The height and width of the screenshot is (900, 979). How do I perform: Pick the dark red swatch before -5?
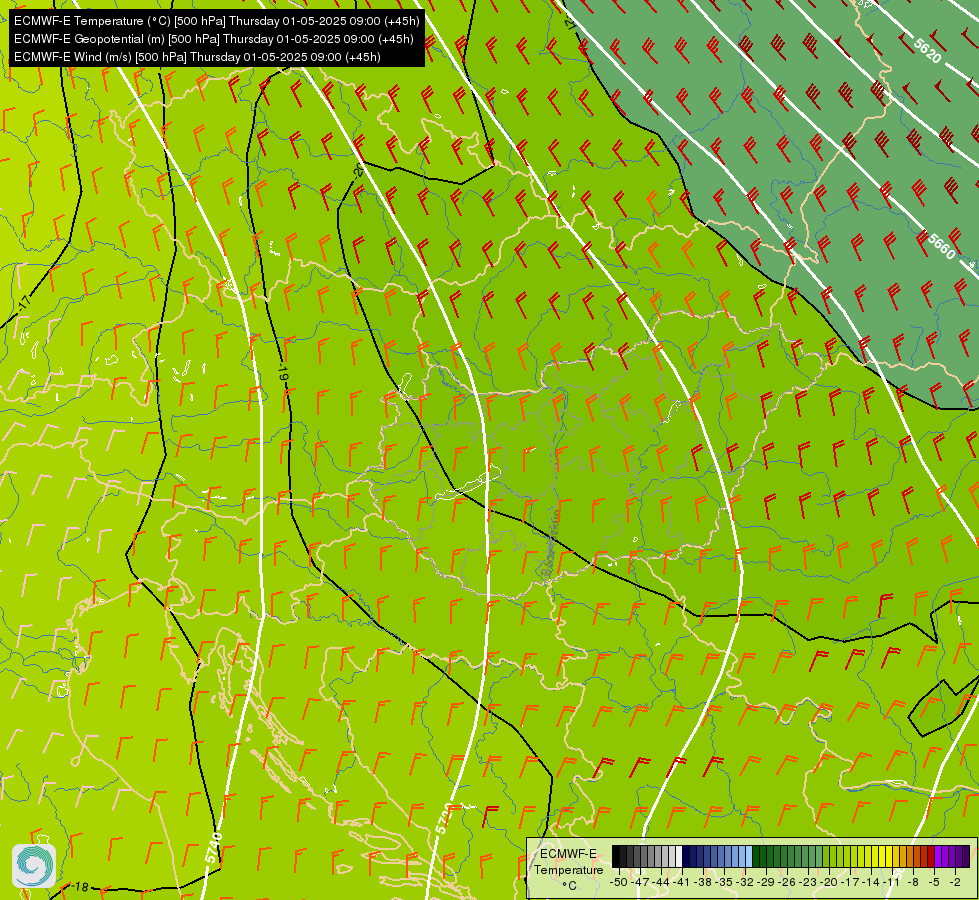pyautogui.click(x=931, y=856)
